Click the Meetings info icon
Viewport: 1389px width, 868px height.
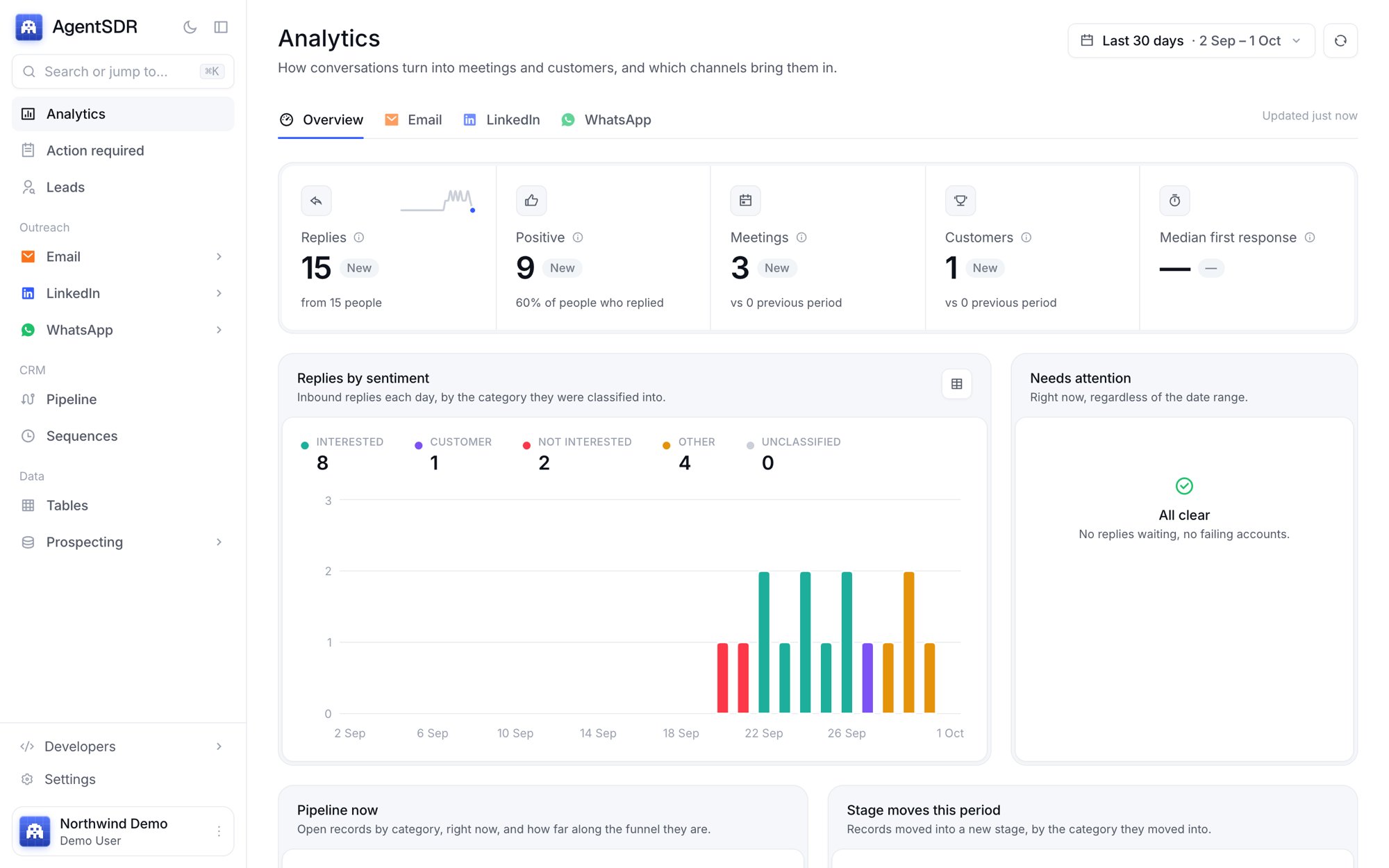click(801, 237)
